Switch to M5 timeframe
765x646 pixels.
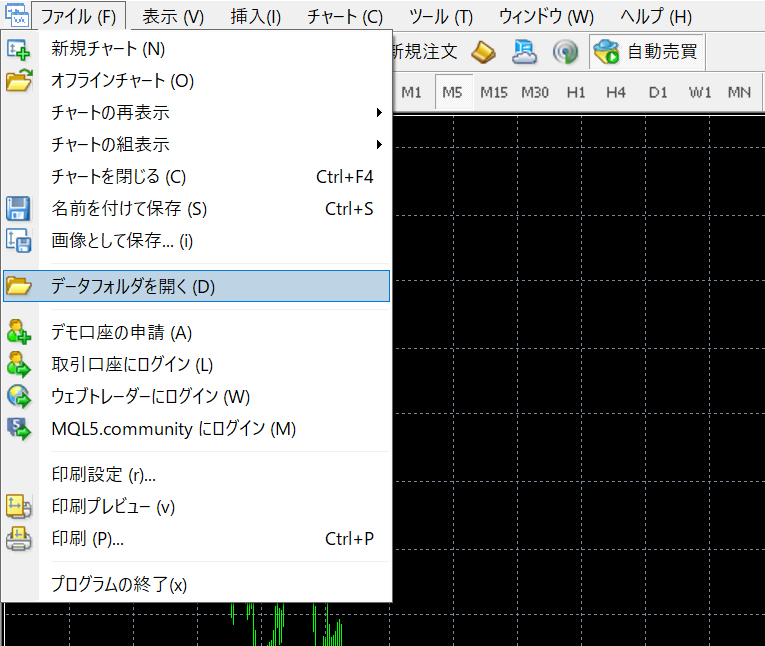452,92
